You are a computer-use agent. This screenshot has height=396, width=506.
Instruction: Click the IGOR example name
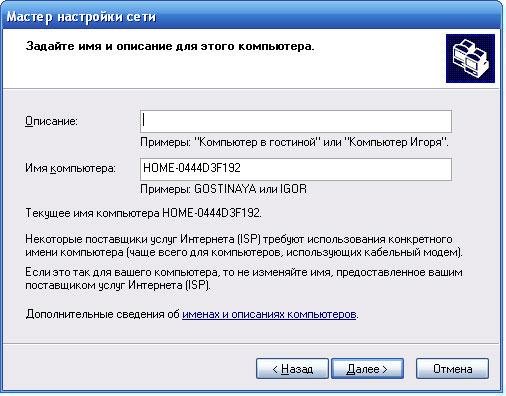[293, 189]
